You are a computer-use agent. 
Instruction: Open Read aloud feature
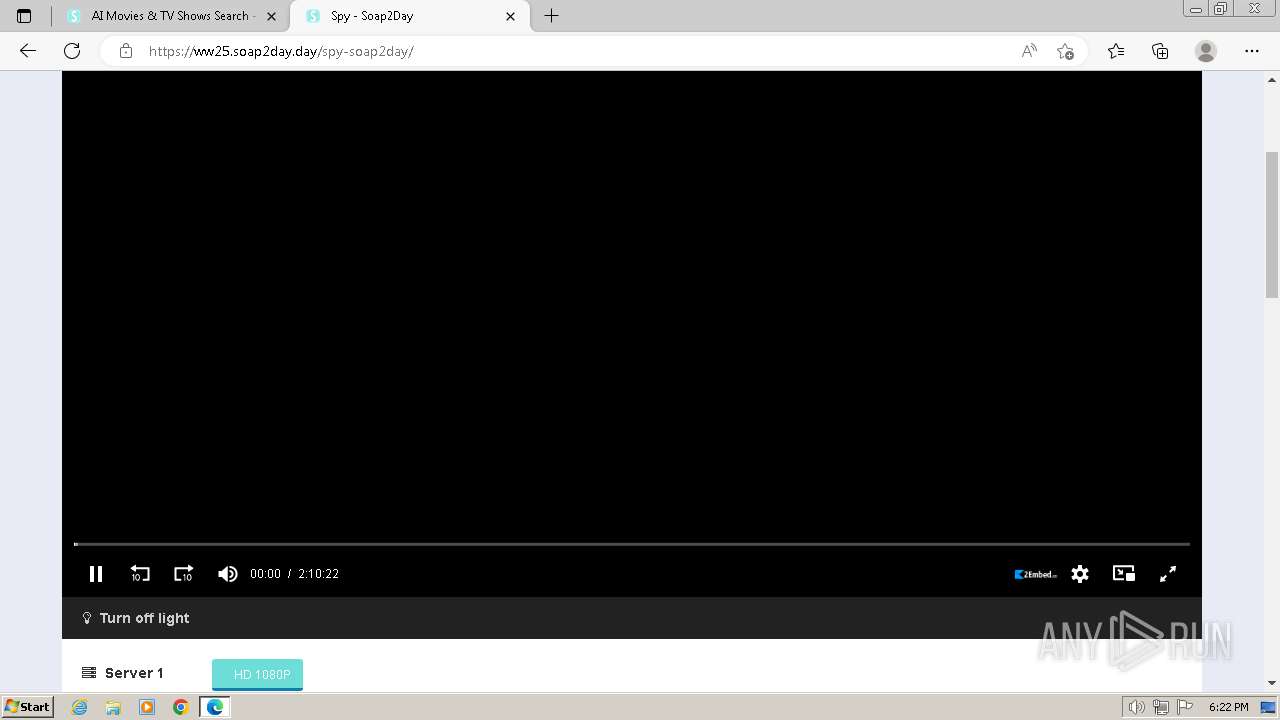click(1029, 51)
